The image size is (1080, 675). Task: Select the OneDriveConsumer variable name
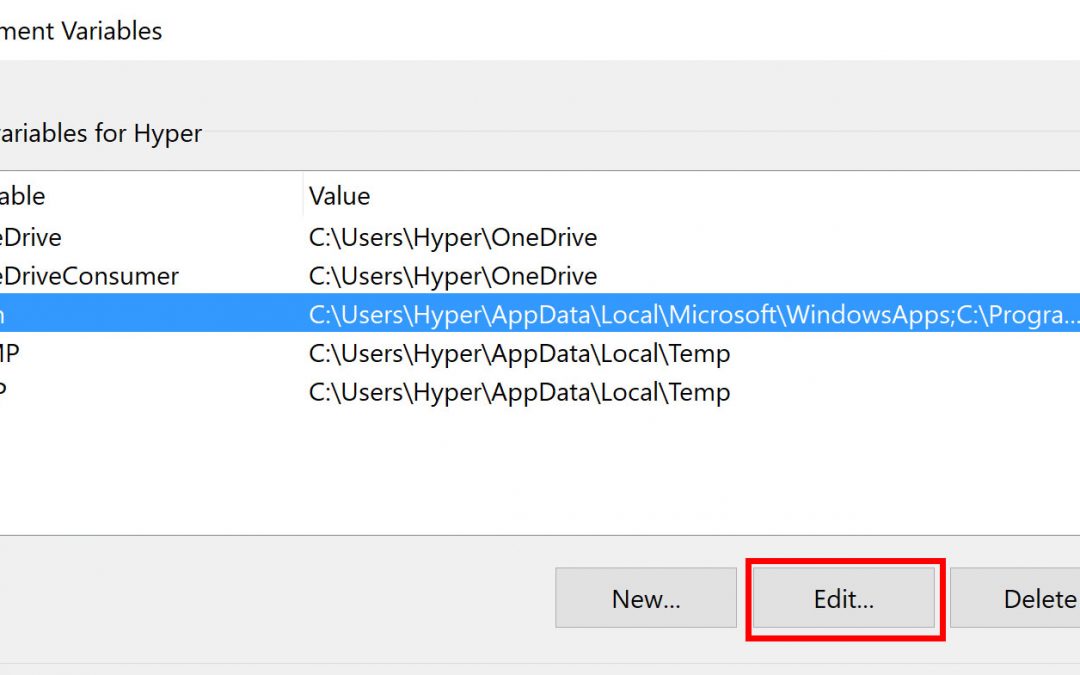pyautogui.click(x=88, y=276)
